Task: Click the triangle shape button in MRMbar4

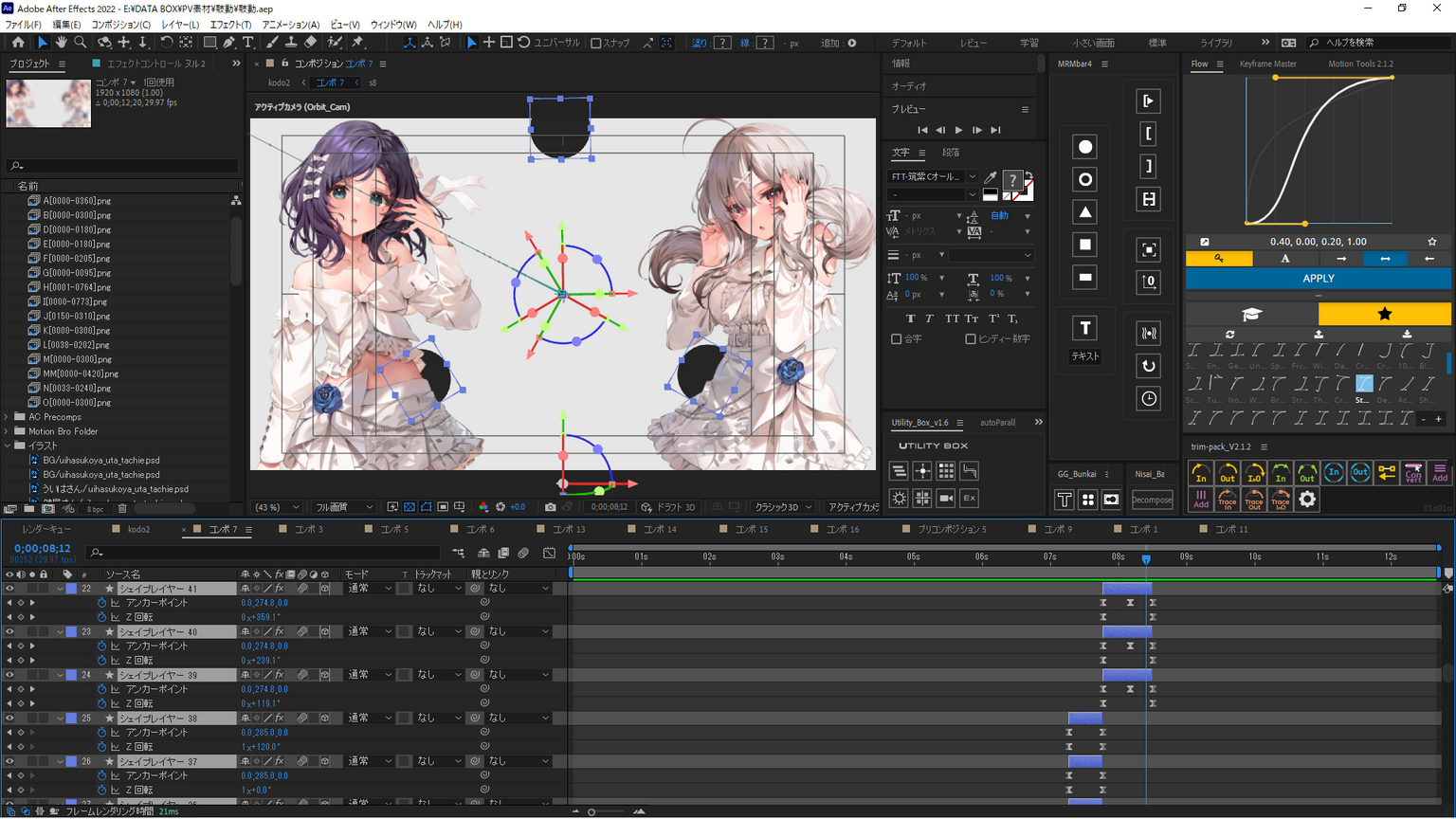Action: click(1085, 212)
